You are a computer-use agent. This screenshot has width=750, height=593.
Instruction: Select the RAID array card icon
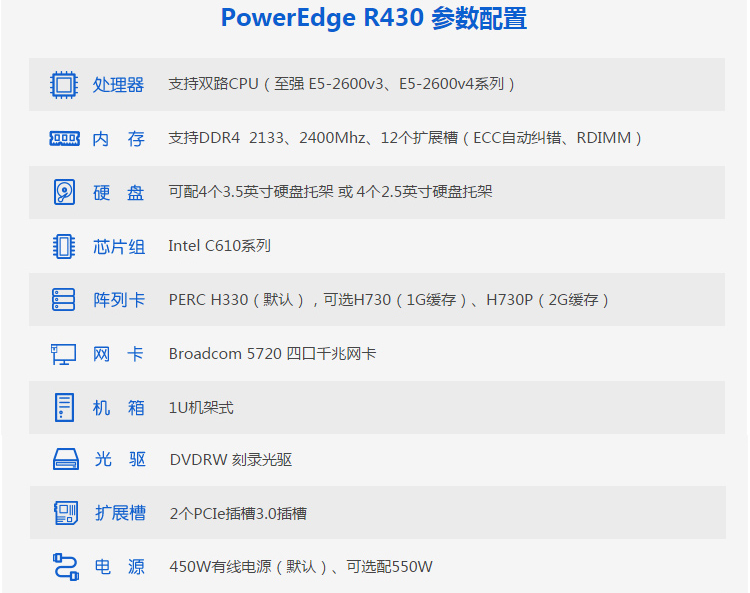(x=64, y=299)
